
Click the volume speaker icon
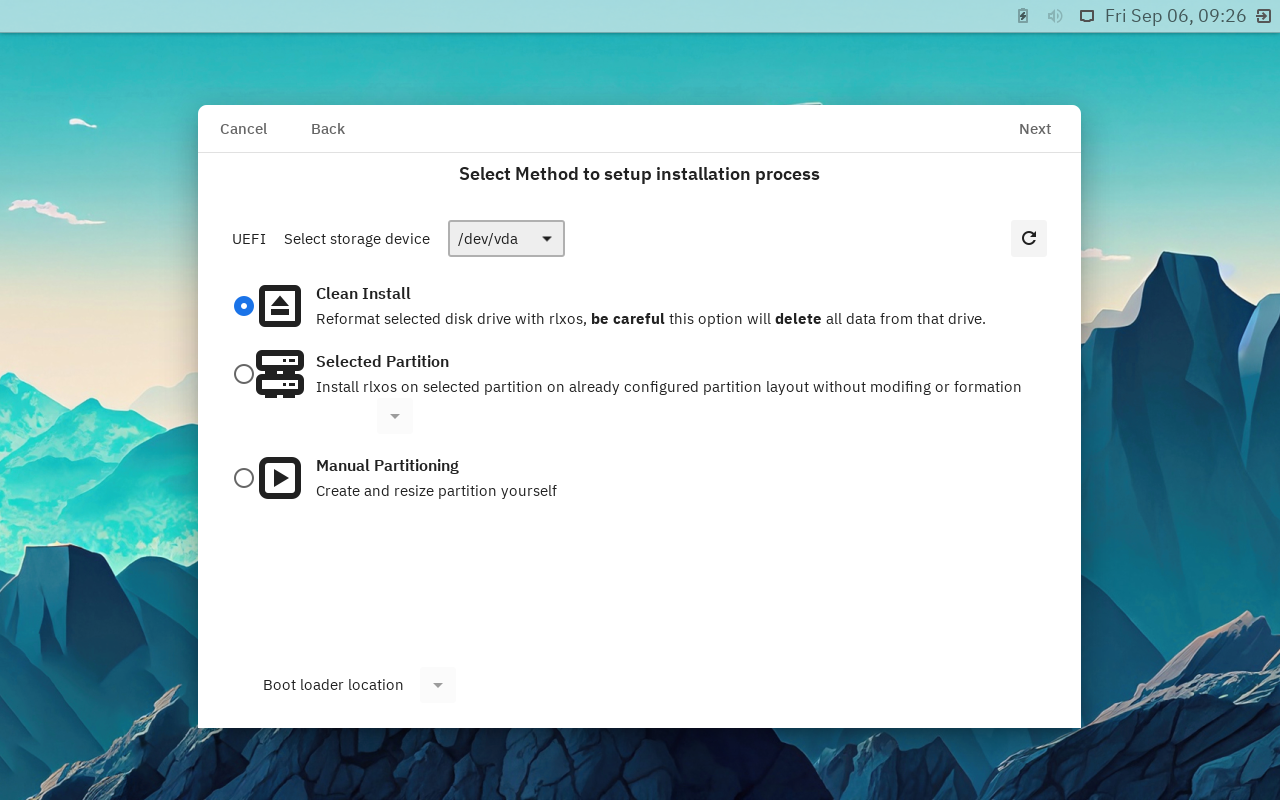tap(1054, 16)
